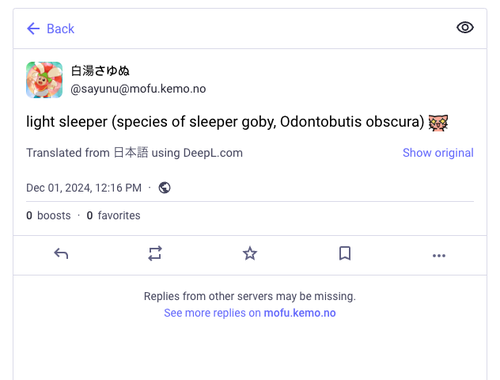Open the 白湯さゆぬ display name

pos(100,71)
